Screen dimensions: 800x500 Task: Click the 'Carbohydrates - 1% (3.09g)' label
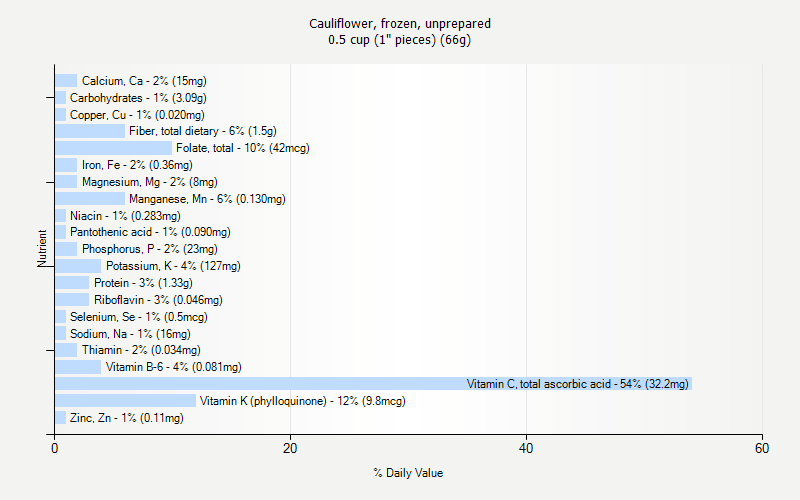(138, 97)
